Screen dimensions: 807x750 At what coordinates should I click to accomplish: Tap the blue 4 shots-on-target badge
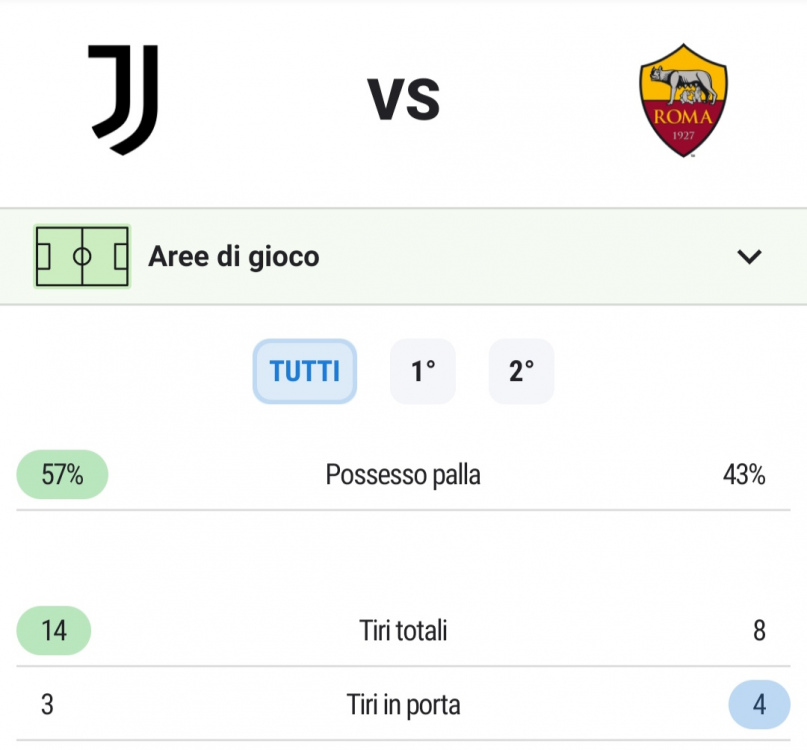(760, 705)
